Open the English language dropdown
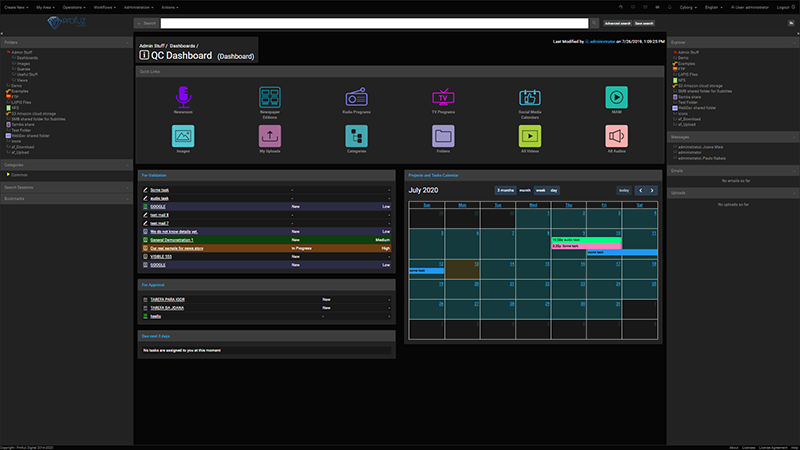The image size is (800, 450). pyautogui.click(x=713, y=6)
